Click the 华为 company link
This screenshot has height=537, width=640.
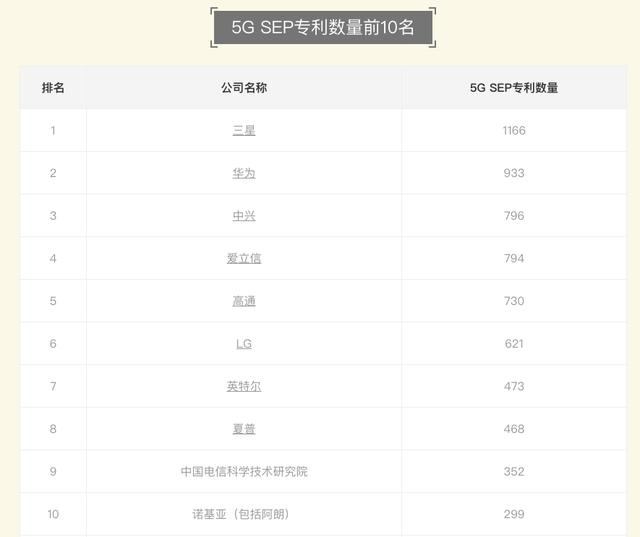[x=244, y=173]
